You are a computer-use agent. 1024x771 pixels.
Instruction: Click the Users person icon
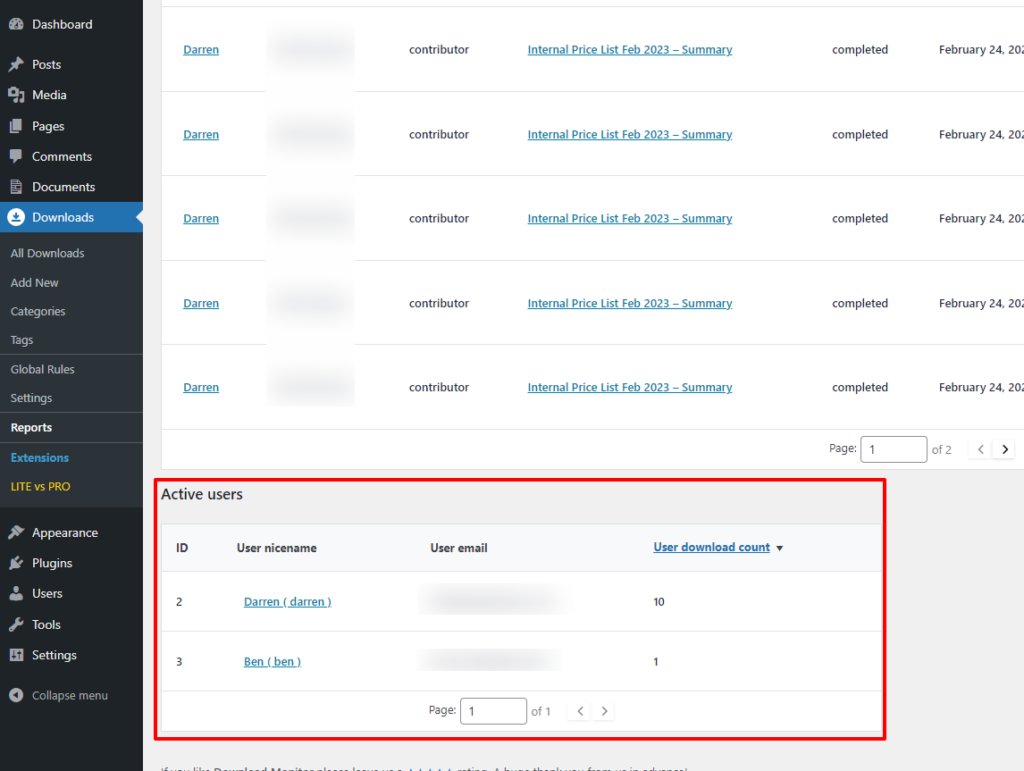tap(16, 593)
